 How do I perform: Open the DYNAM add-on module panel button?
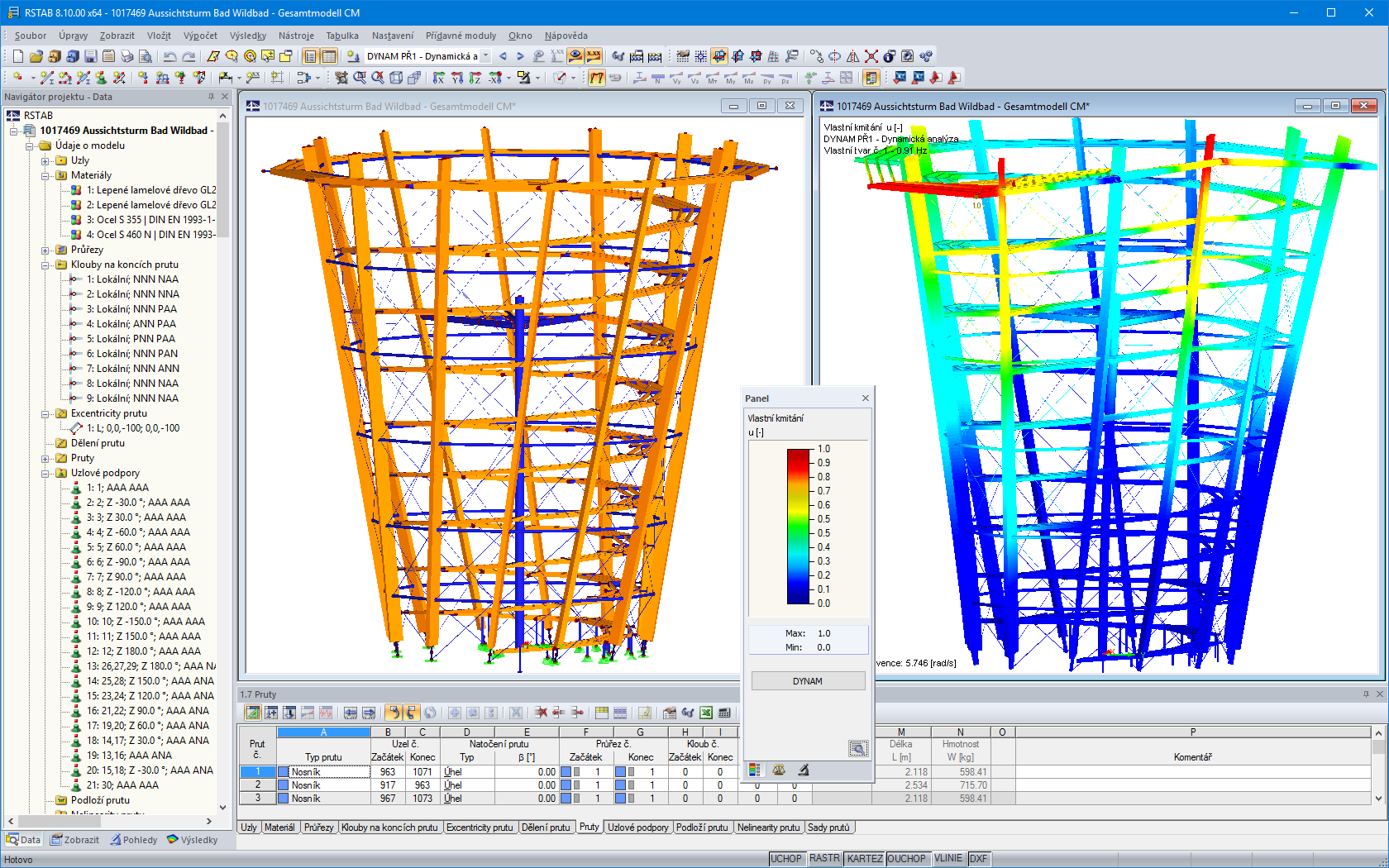(x=808, y=680)
